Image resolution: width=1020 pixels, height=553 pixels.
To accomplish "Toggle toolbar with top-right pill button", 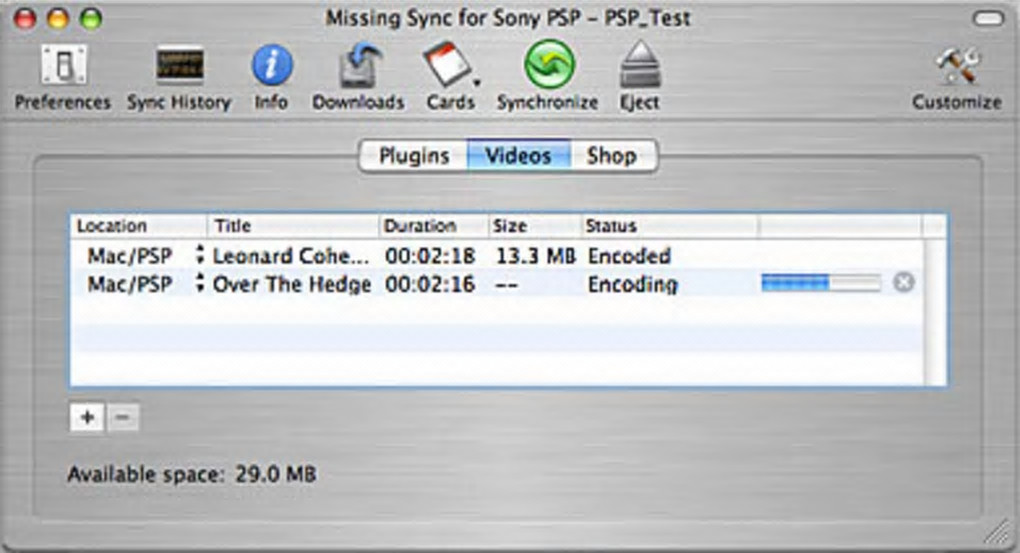I will point(988,18).
